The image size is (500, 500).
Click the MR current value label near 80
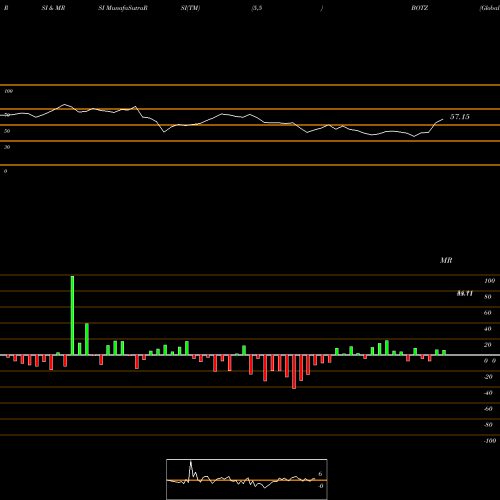point(465,293)
